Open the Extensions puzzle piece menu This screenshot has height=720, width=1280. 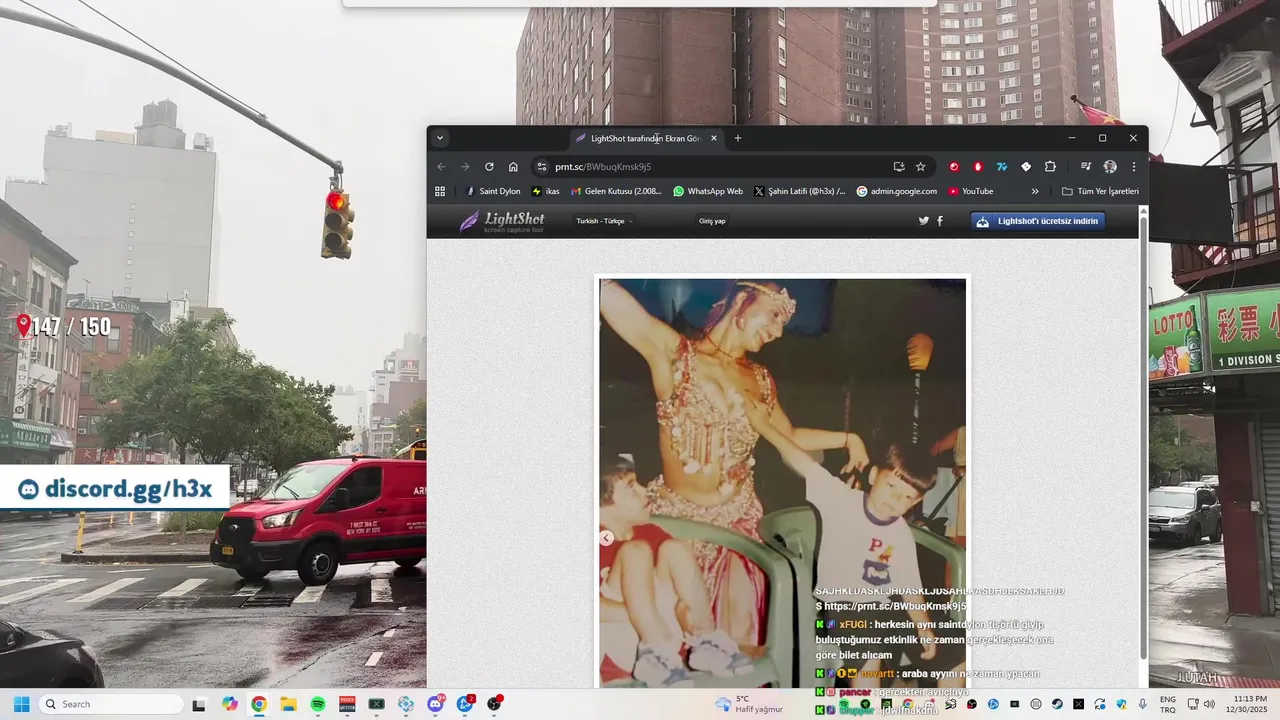point(1050,167)
